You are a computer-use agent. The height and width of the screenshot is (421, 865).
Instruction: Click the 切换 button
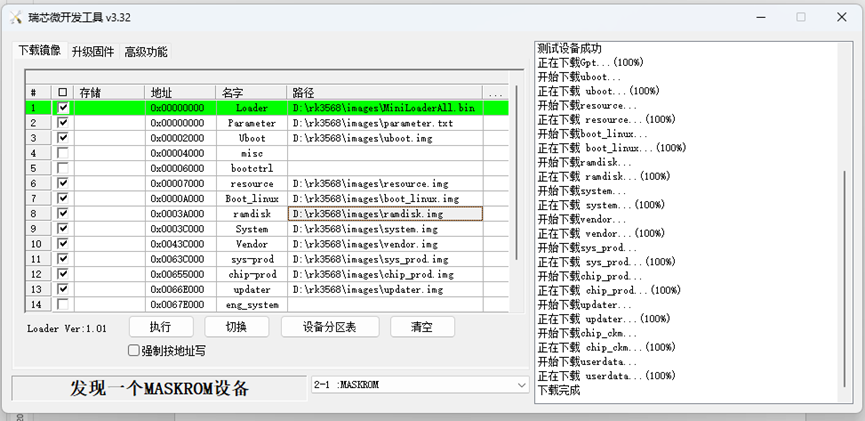tap(237, 327)
